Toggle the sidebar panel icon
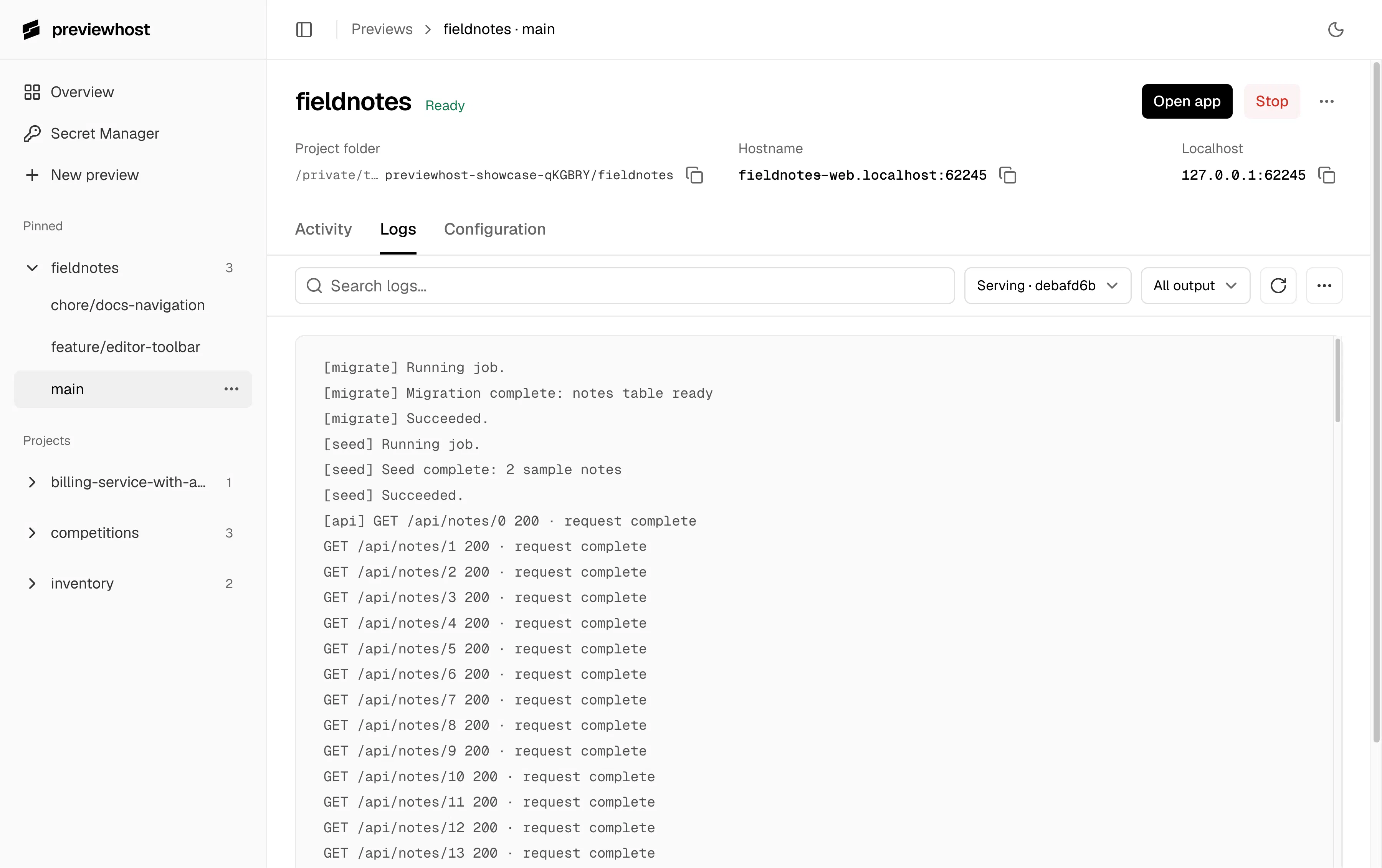The height and width of the screenshot is (868, 1382). (x=304, y=29)
